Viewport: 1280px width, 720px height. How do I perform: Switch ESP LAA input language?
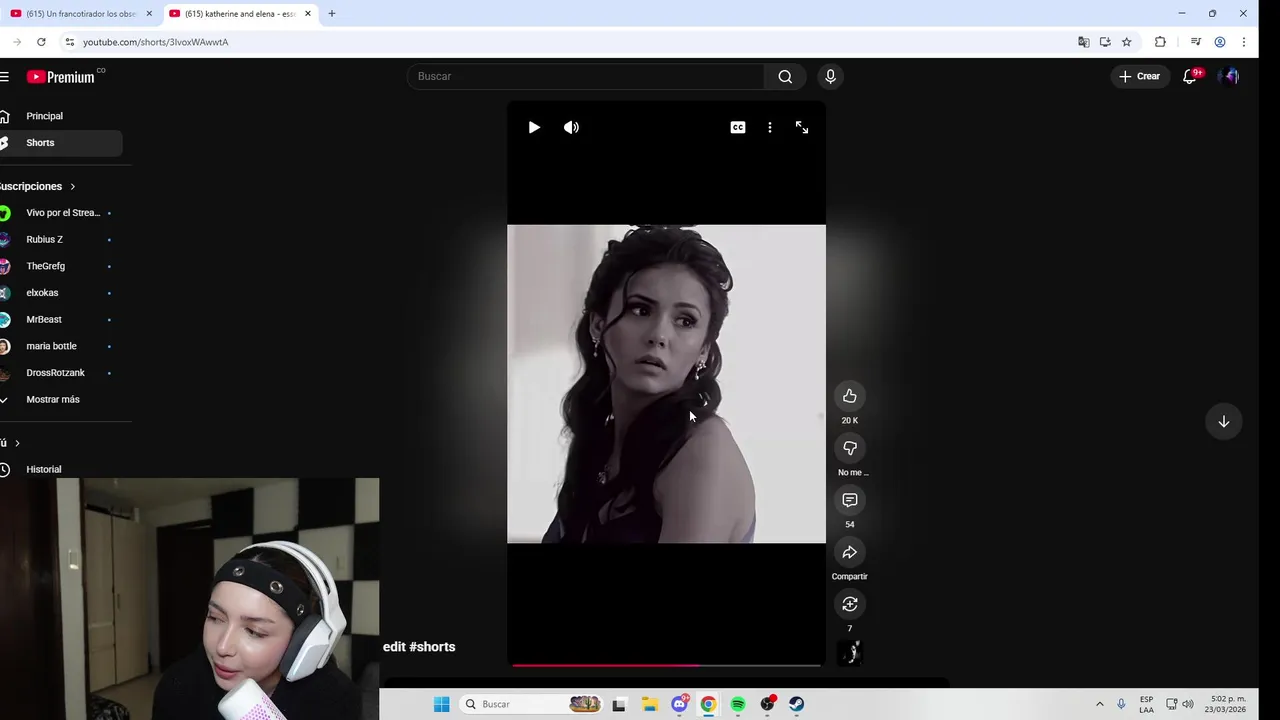click(1146, 704)
